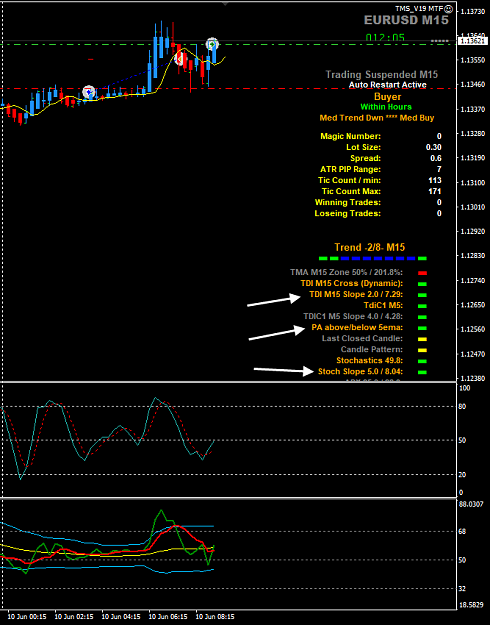Click green square for PA above/below 5ema

click(422, 328)
